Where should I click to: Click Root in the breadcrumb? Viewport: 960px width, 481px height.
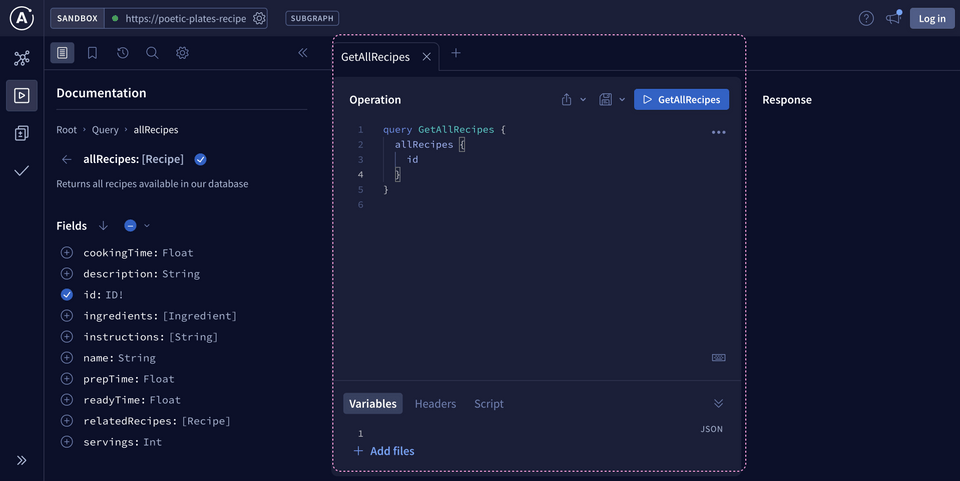(x=67, y=130)
